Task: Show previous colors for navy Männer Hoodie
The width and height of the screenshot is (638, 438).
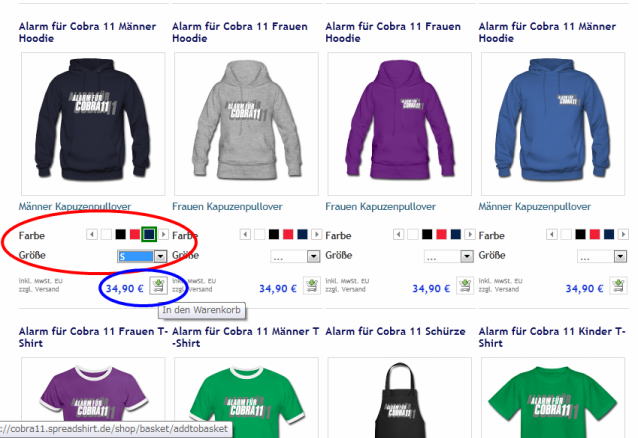Action: coord(92,234)
